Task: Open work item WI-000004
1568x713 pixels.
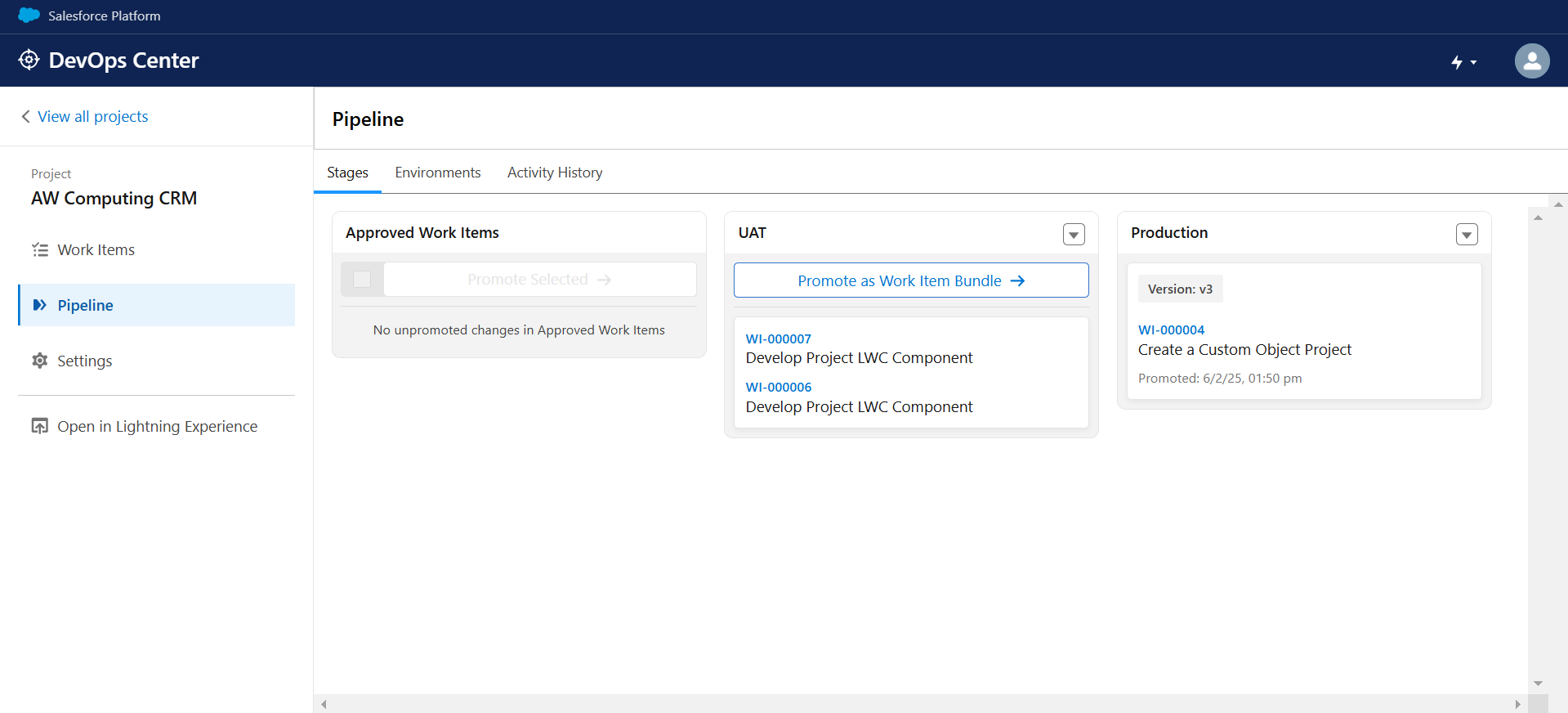Action: (x=1171, y=330)
